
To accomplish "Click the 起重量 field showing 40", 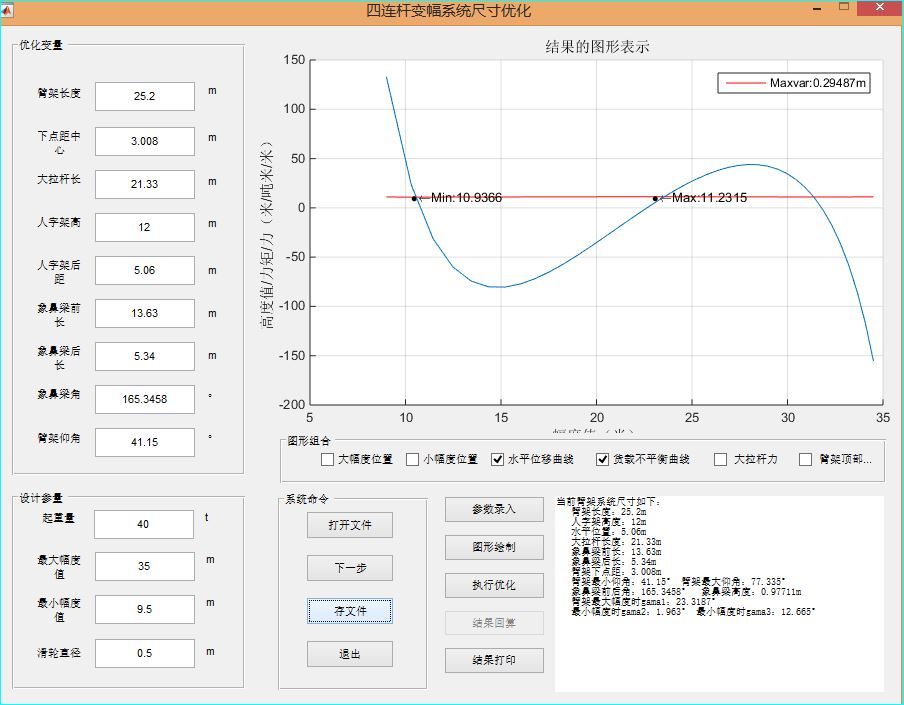I will point(145,524).
